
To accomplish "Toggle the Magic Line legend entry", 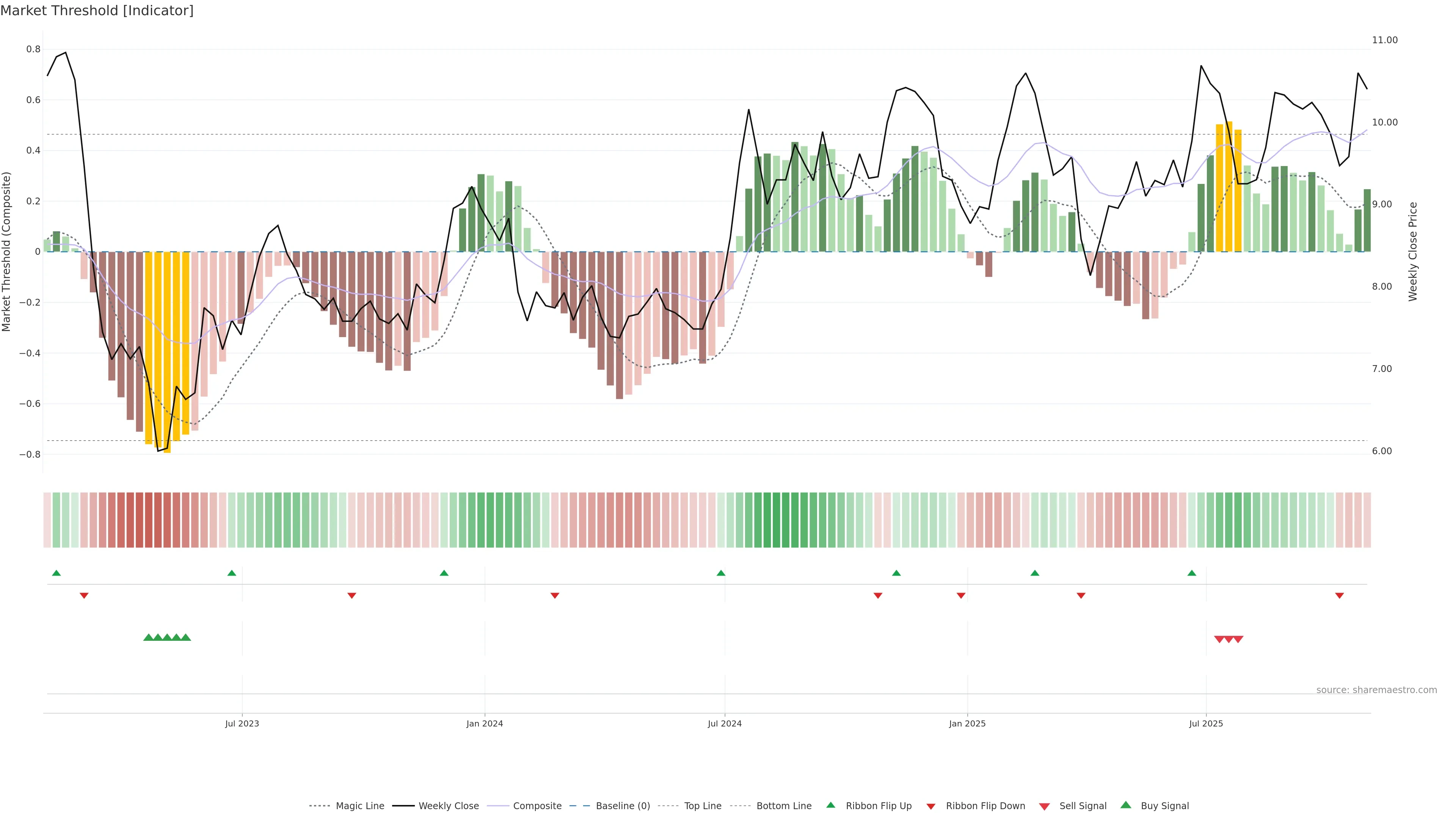I will (x=359, y=806).
